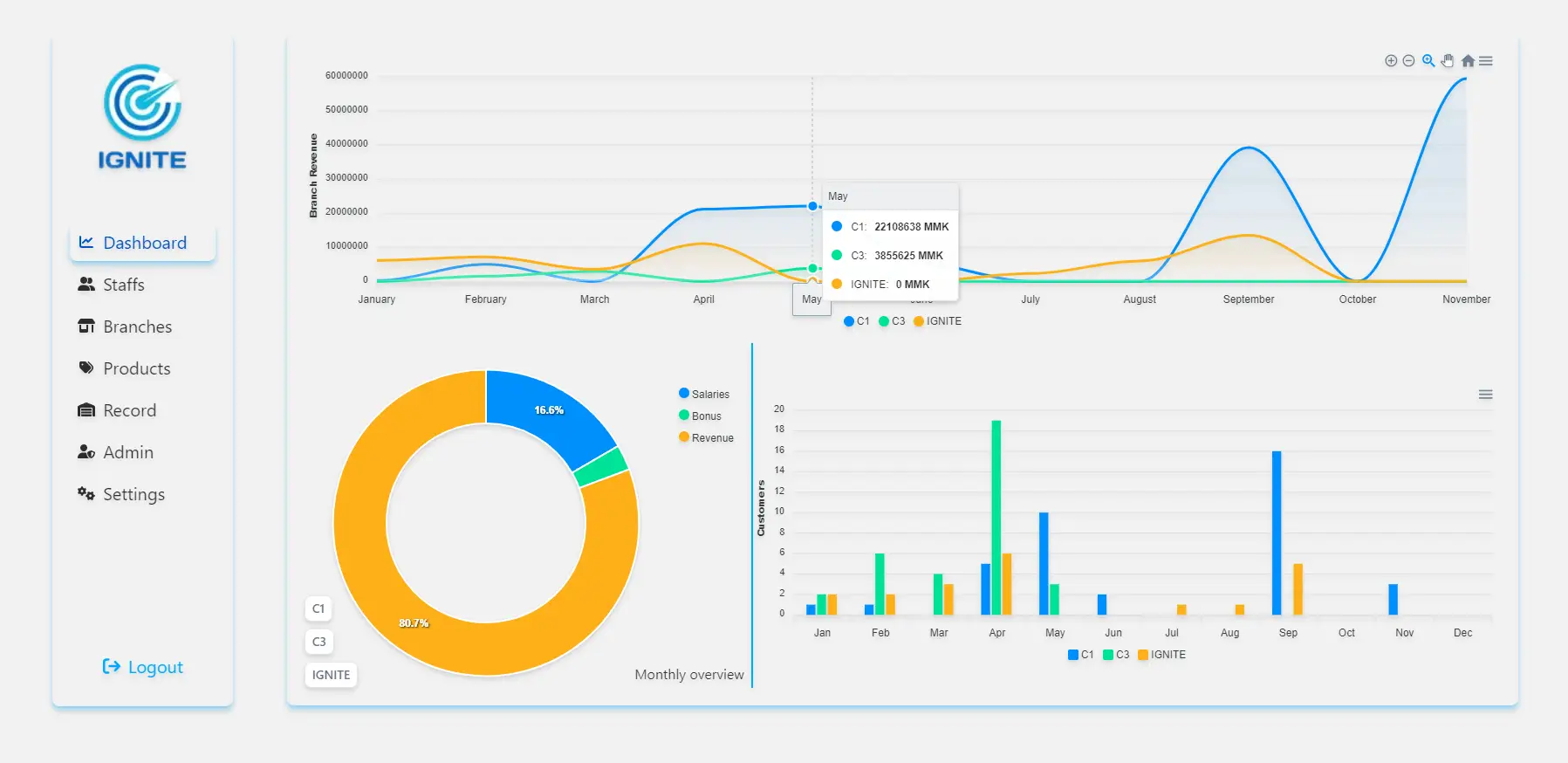Click the Logout link
1568x763 pixels.
[x=143, y=667]
